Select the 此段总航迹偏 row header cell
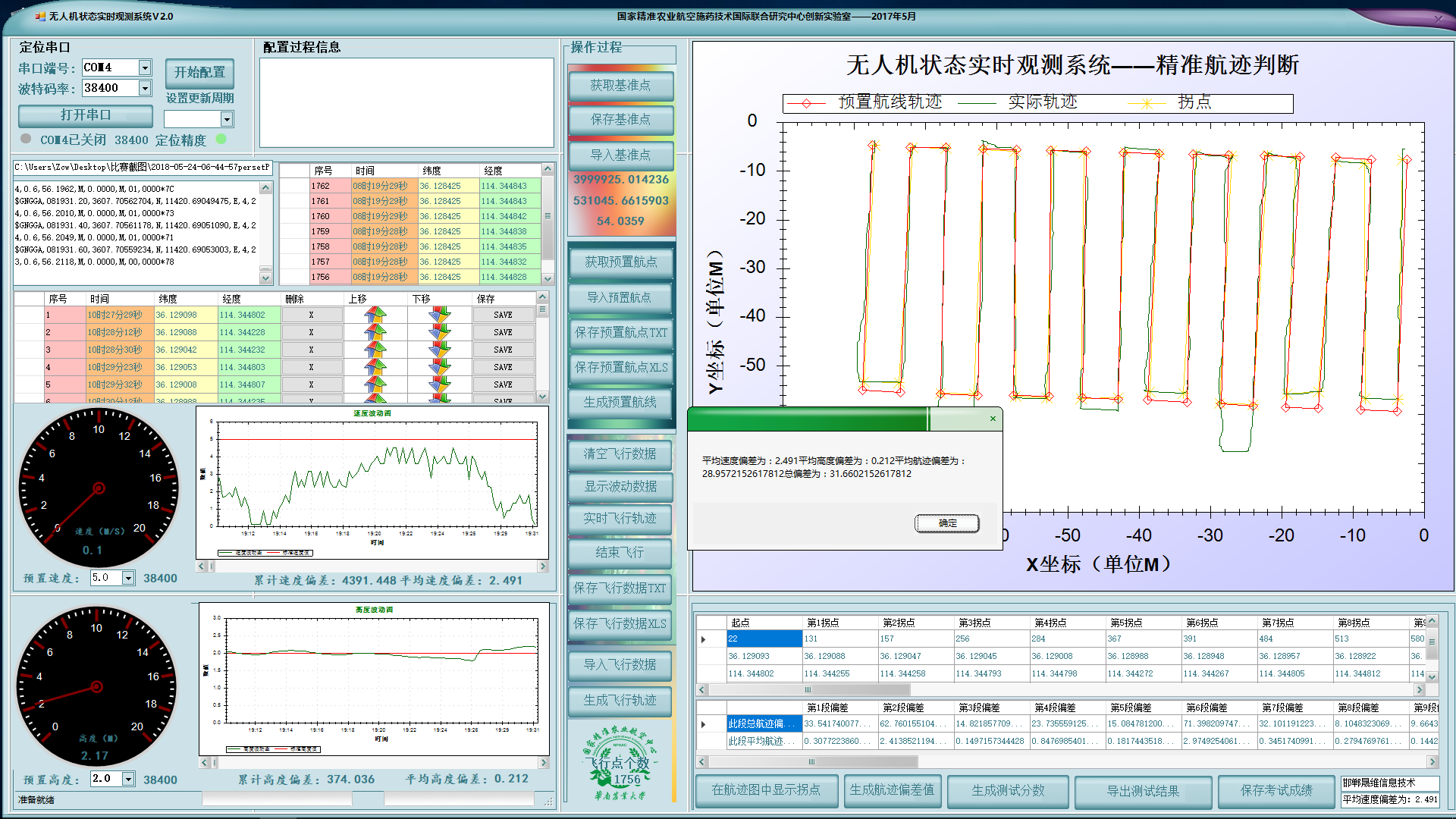The width and height of the screenshot is (1456, 819). (764, 723)
